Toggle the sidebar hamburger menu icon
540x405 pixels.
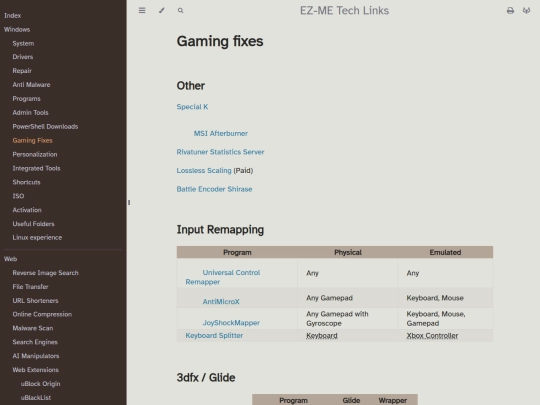(x=142, y=10)
